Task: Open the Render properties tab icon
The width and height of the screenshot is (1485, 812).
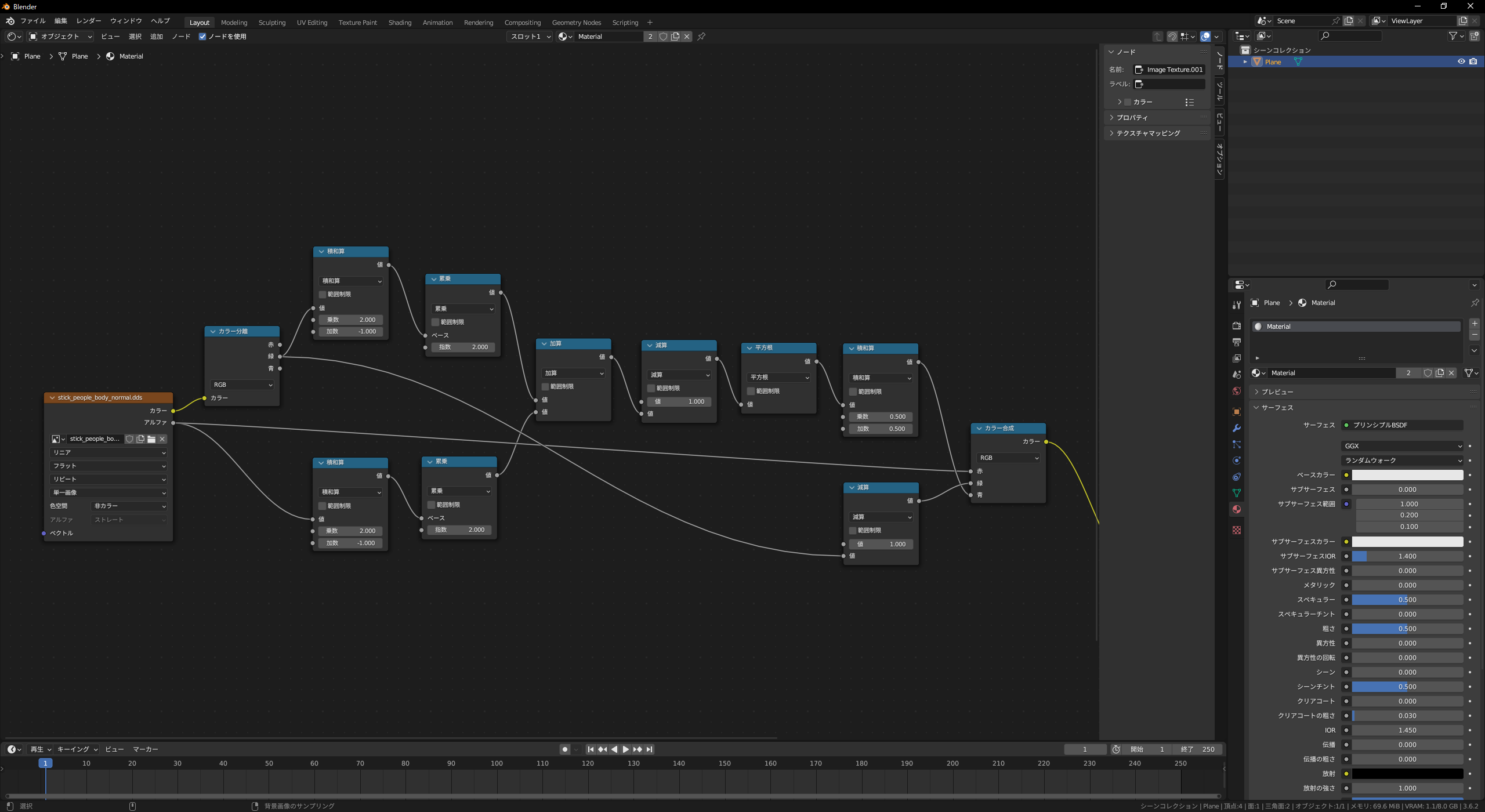Action: click(x=1236, y=325)
